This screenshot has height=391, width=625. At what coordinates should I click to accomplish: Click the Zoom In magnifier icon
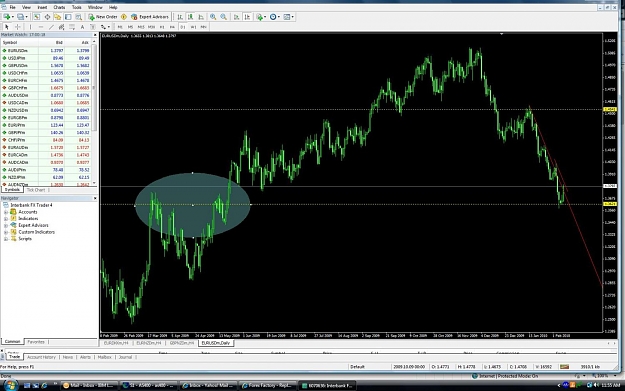coord(213,17)
